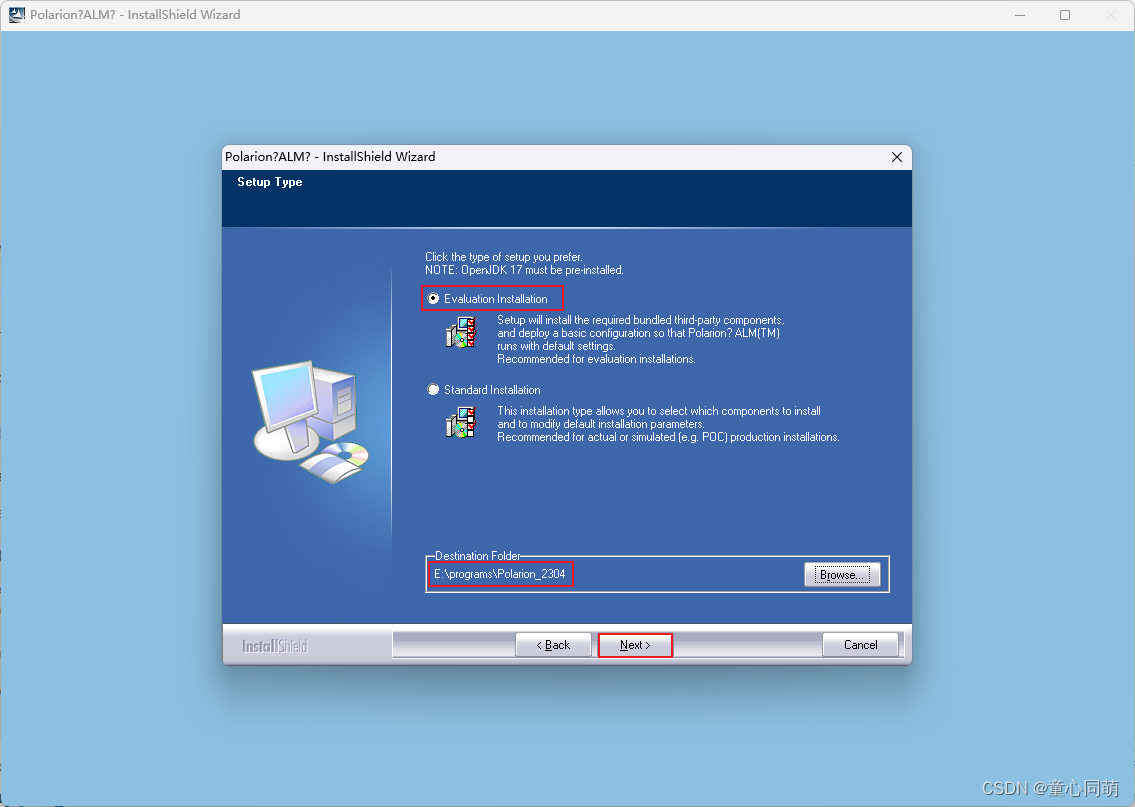Screen dimensions: 1135x807
Task: Browse for a destination folder
Action: [842, 575]
